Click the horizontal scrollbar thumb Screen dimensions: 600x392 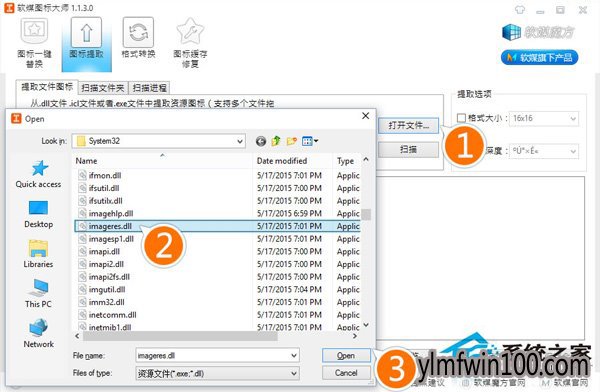pyautogui.click(x=180, y=336)
